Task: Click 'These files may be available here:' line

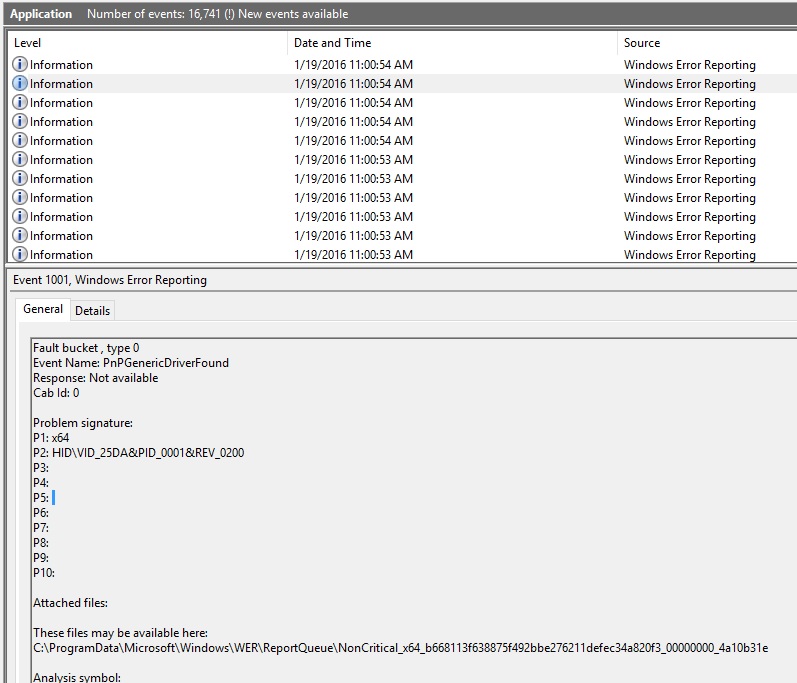Action: pos(120,633)
